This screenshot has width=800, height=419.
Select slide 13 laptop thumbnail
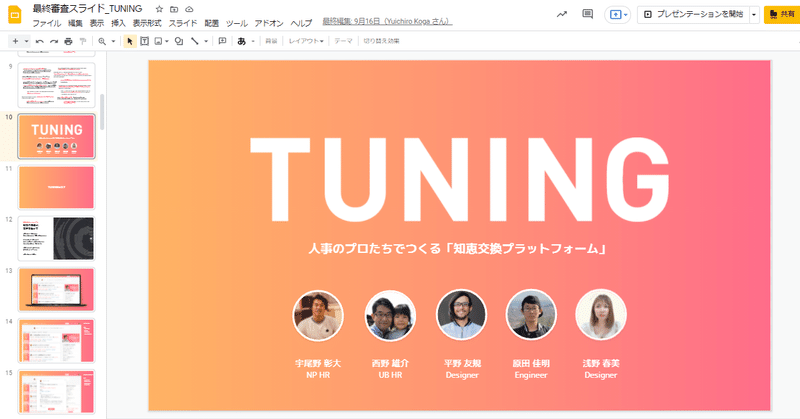click(x=57, y=289)
